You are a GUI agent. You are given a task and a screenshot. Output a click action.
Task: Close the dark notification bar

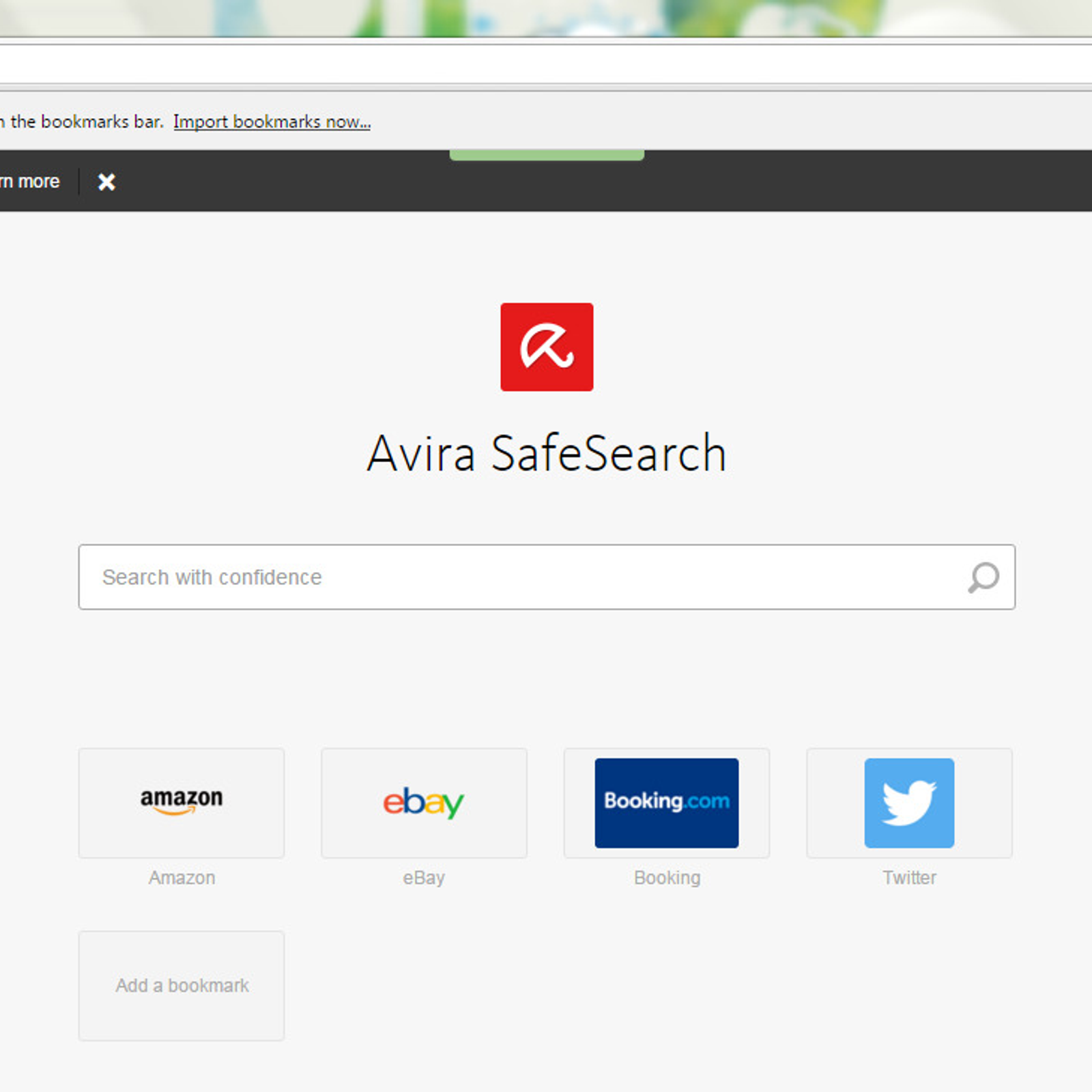click(x=106, y=182)
